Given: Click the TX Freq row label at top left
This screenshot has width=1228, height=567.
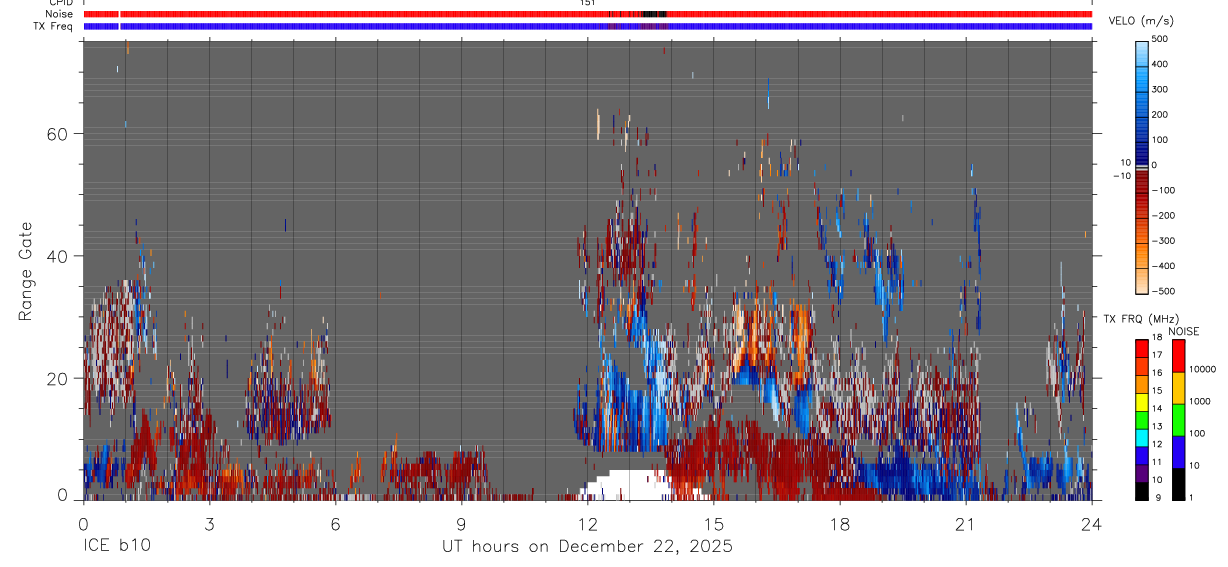Looking at the screenshot, I should pos(54,26).
